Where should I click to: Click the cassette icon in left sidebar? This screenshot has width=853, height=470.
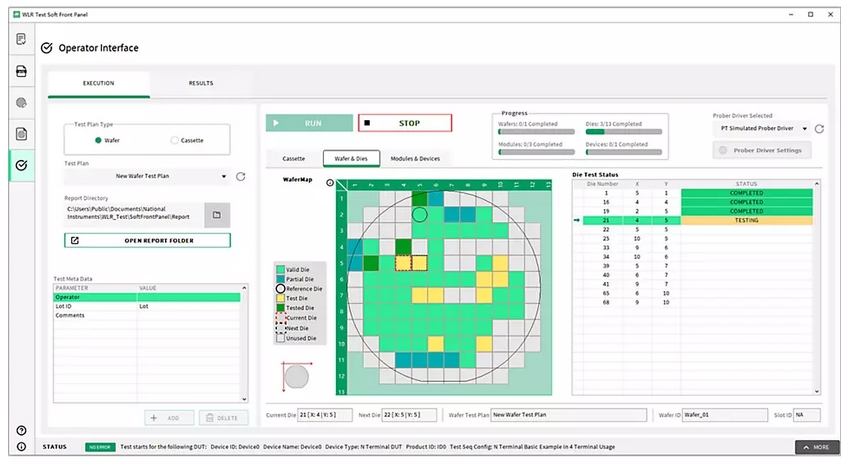pyautogui.click(x=21, y=71)
